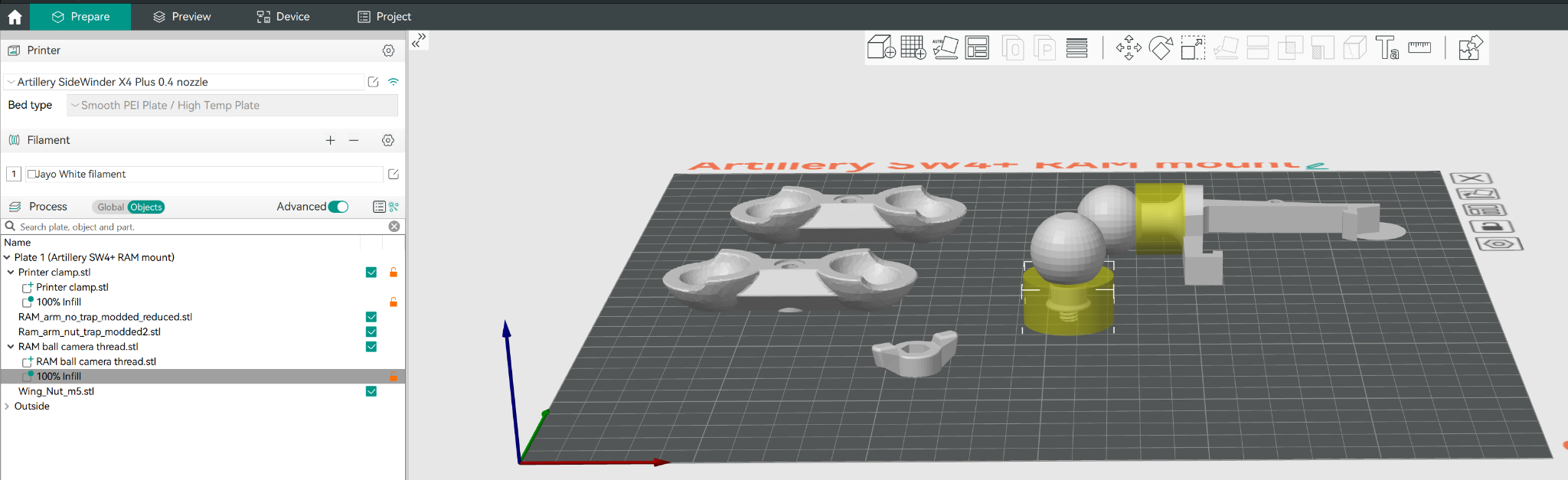The image size is (1568, 480).
Task: Uncheck printable box for Wing_Nut_m5.stl
Action: point(371,391)
